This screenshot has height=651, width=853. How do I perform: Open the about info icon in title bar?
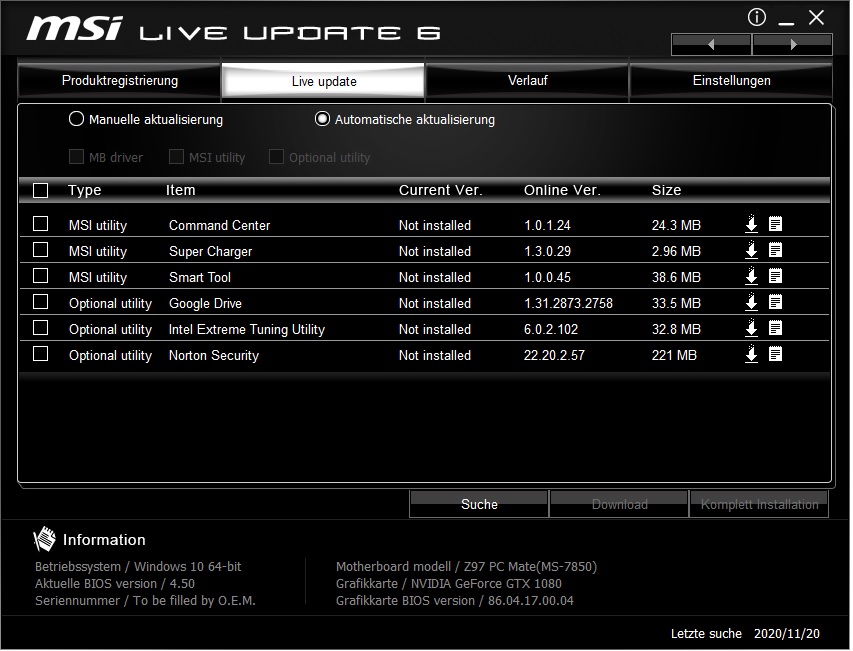[x=758, y=17]
